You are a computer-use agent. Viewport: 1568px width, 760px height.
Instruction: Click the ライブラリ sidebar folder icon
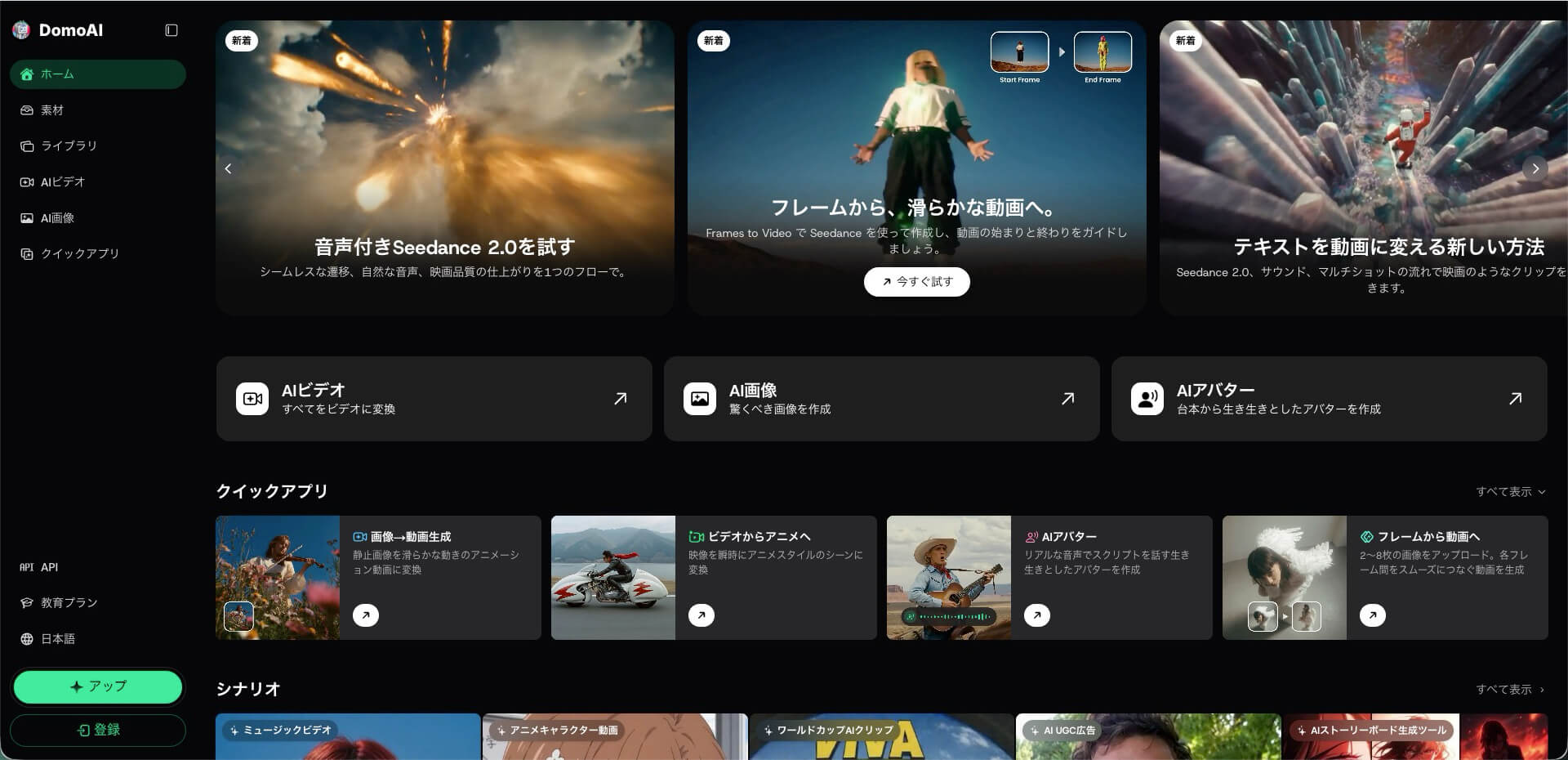27,146
